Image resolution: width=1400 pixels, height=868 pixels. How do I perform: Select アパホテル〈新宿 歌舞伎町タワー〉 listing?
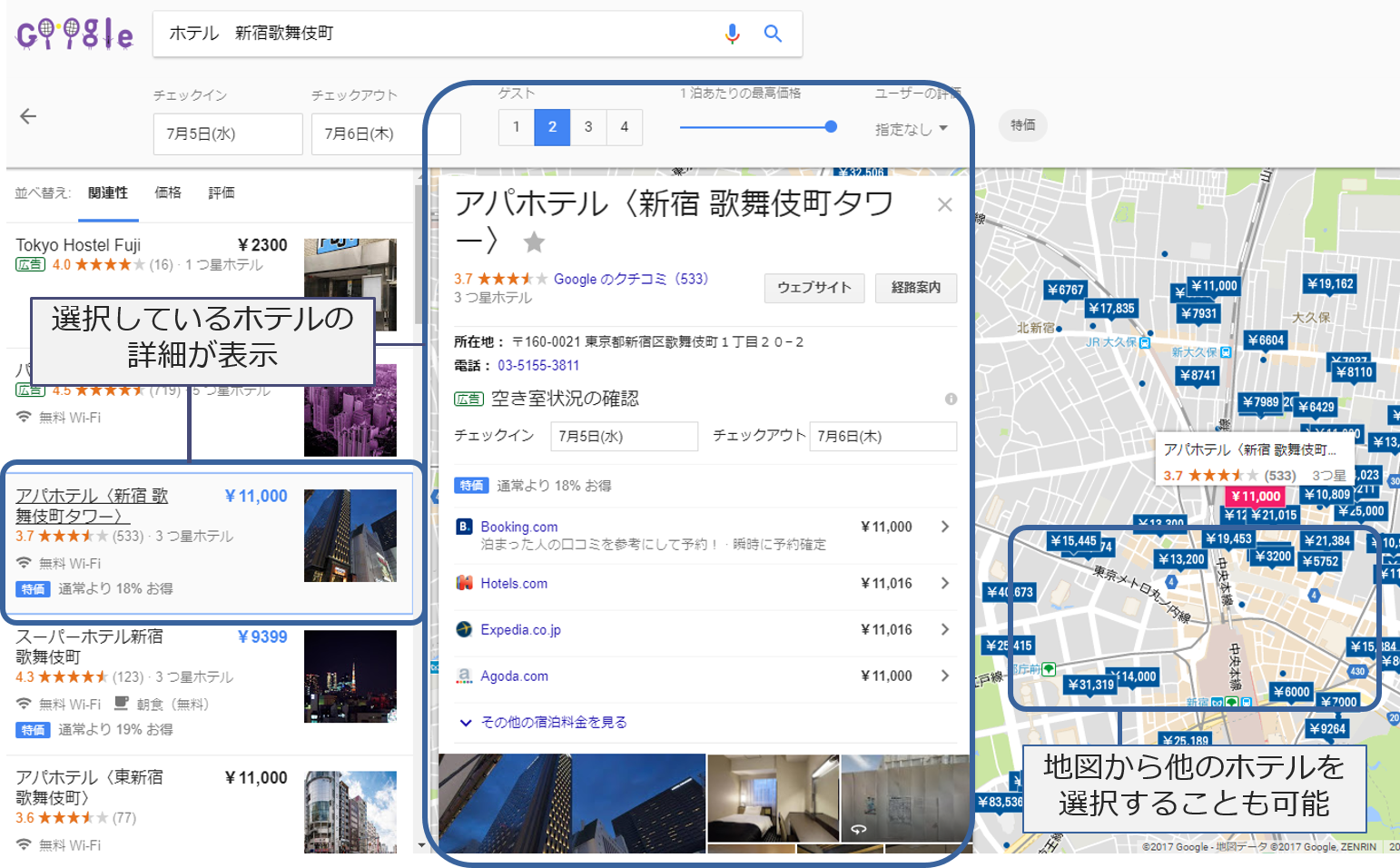pyautogui.click(x=209, y=543)
